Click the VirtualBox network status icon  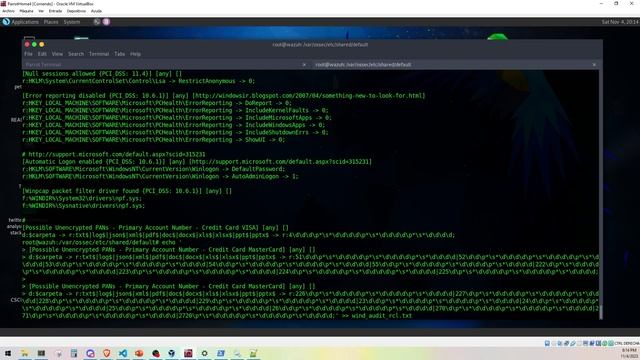click(567, 343)
